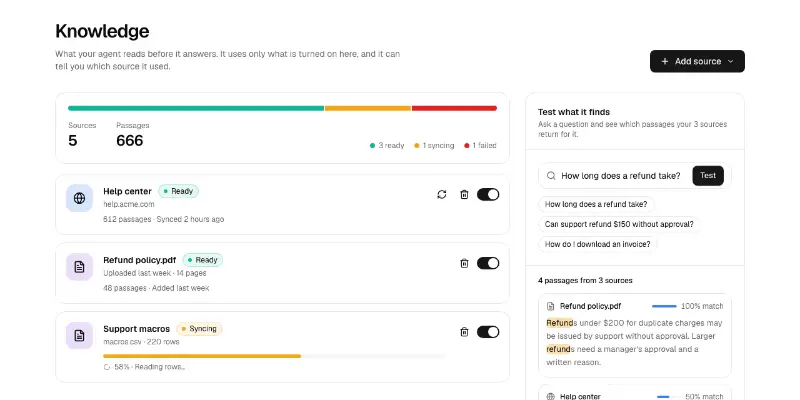
Task: Click the macros.csv 220 rows text
Action: click(x=141, y=342)
